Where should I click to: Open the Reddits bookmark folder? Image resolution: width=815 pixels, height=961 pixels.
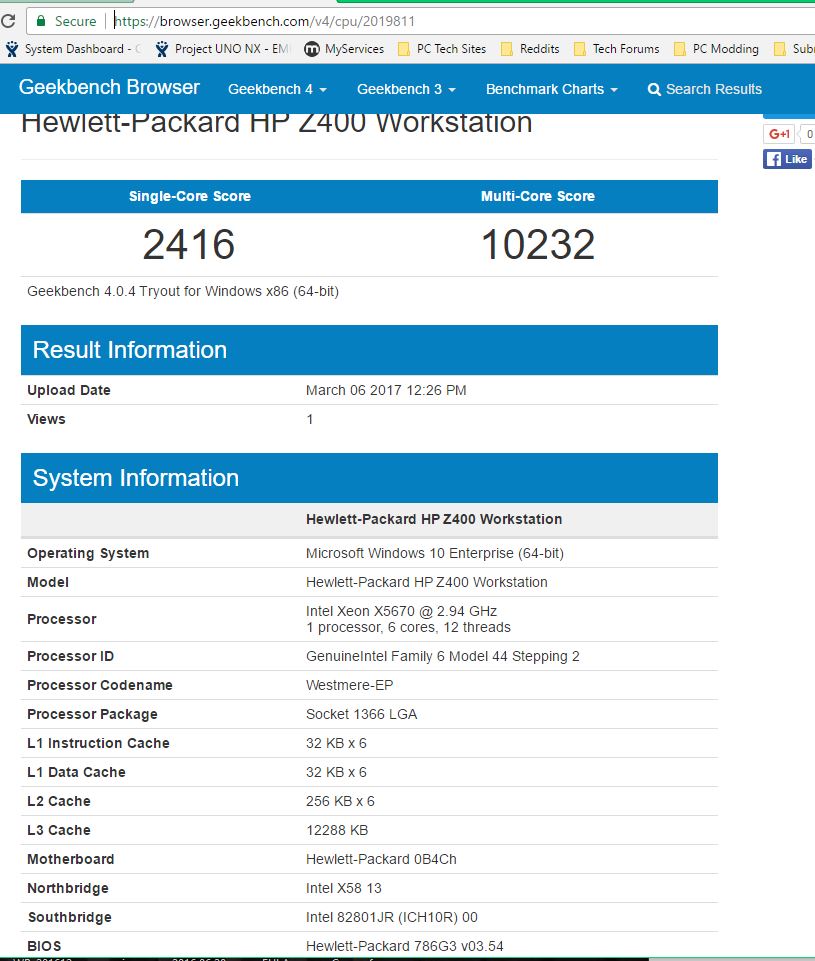pos(530,49)
